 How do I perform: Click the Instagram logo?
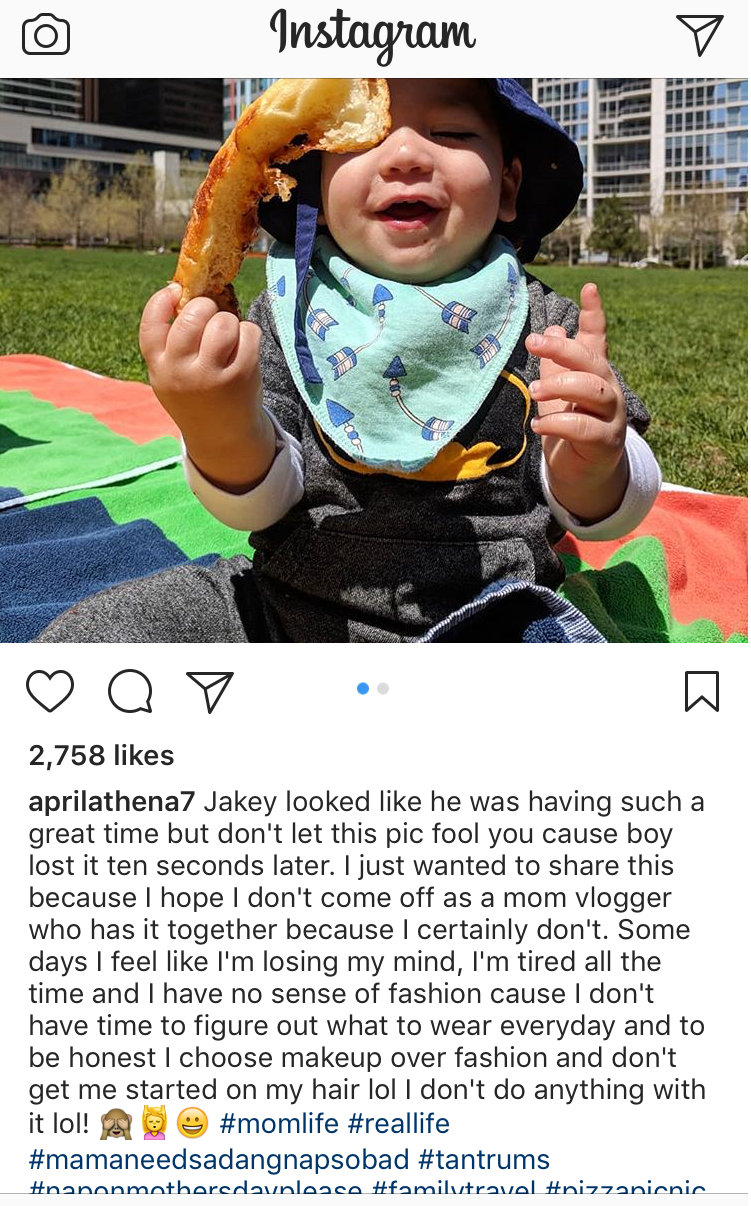372,36
